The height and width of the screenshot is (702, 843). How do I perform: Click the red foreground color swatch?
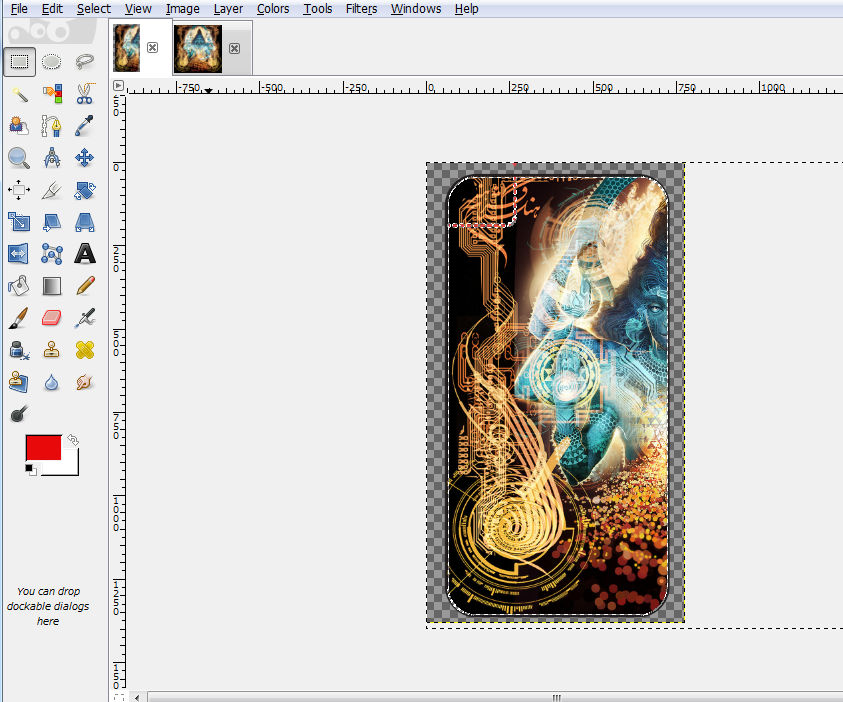[x=42, y=446]
